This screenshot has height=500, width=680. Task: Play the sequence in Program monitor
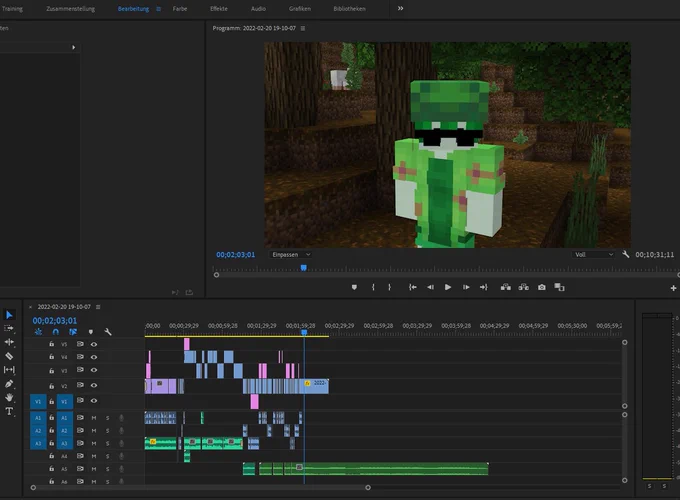448,287
